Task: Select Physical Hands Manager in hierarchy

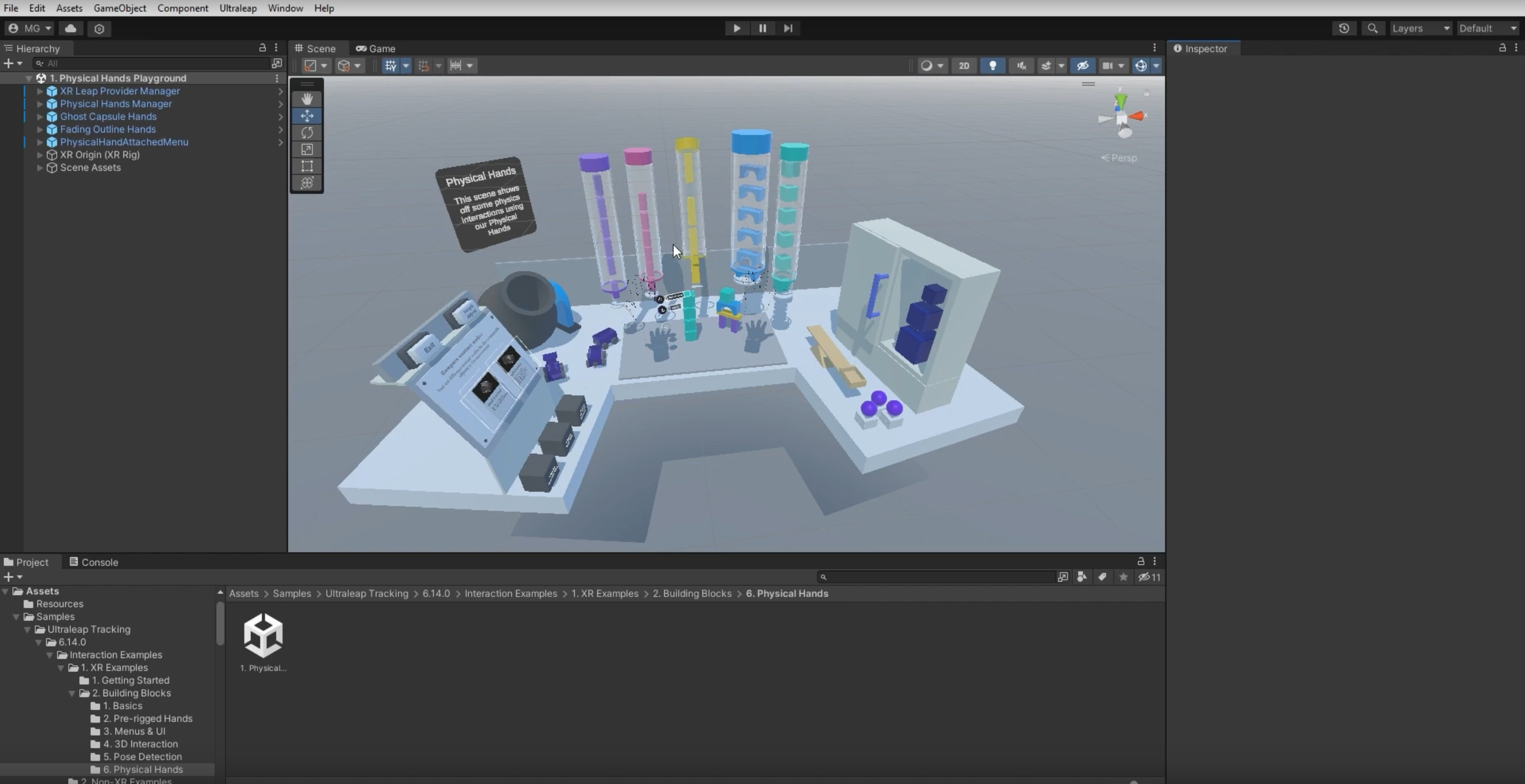Action: coord(116,104)
